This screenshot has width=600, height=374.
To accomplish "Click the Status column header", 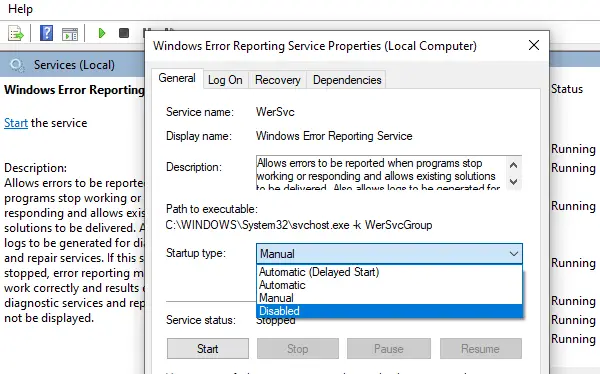I will click(x=567, y=89).
